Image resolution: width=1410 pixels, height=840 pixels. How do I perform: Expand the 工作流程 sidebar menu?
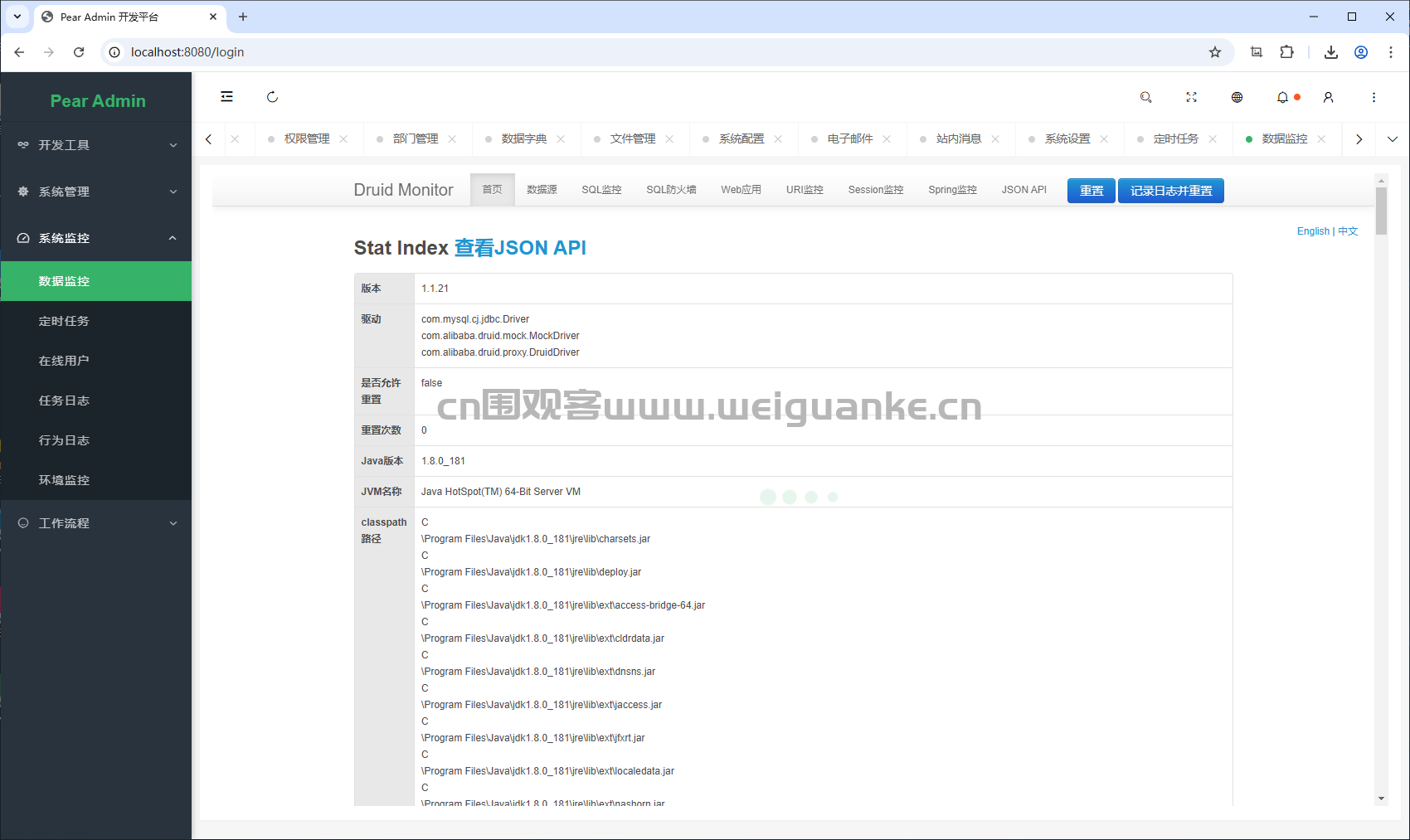pyautogui.click(x=96, y=523)
